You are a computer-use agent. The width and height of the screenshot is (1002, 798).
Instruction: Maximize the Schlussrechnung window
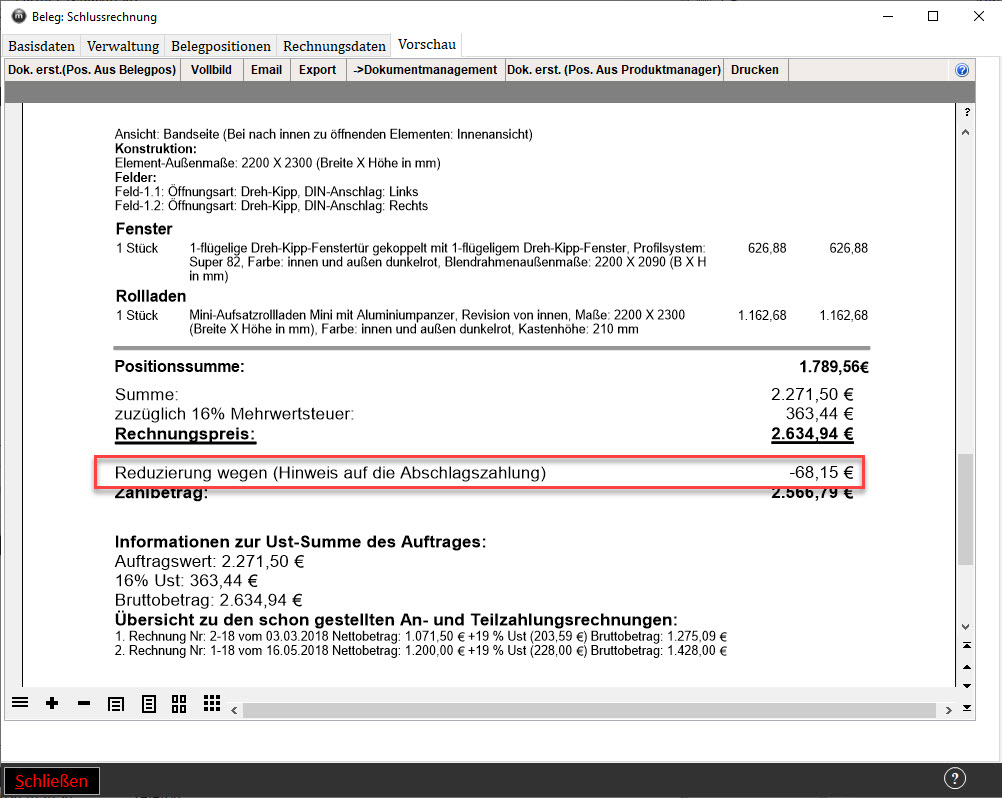coord(933,16)
